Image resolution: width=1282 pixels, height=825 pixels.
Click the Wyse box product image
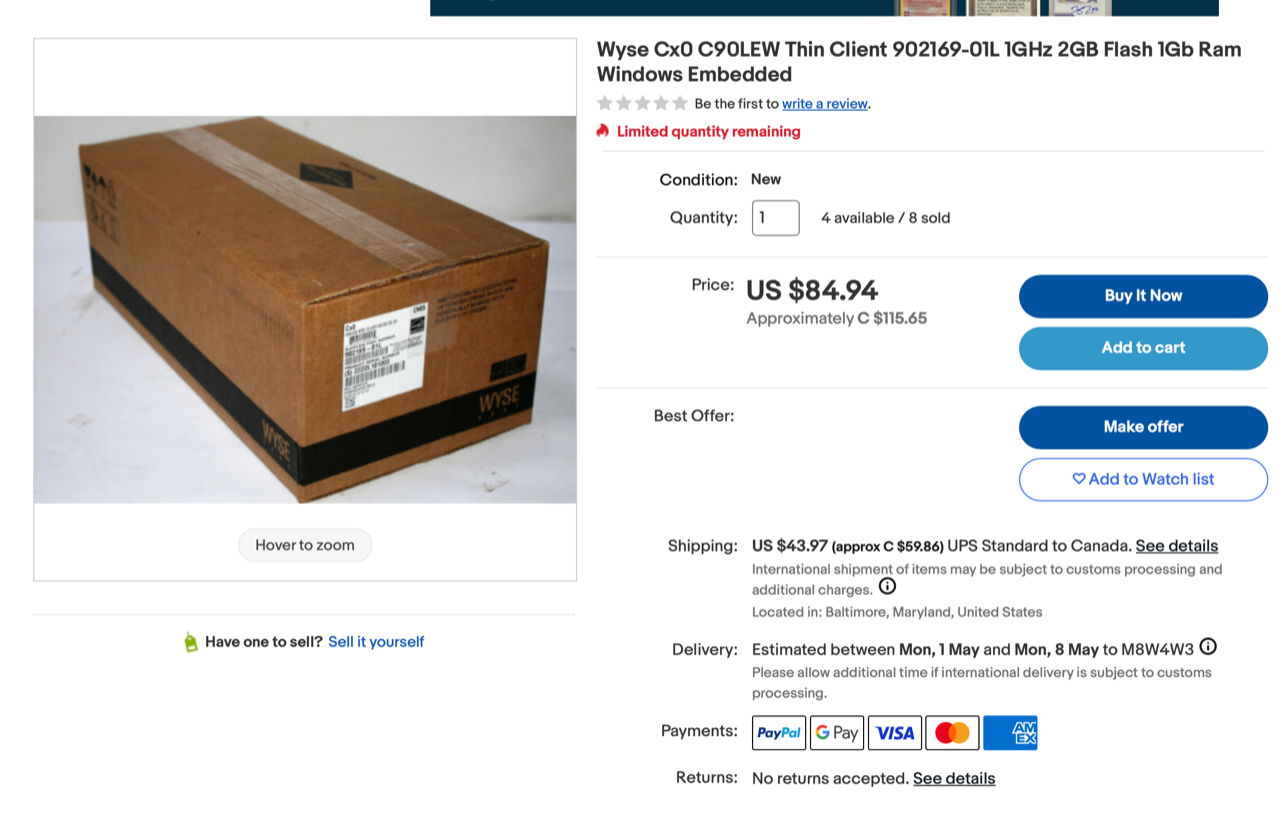point(305,310)
